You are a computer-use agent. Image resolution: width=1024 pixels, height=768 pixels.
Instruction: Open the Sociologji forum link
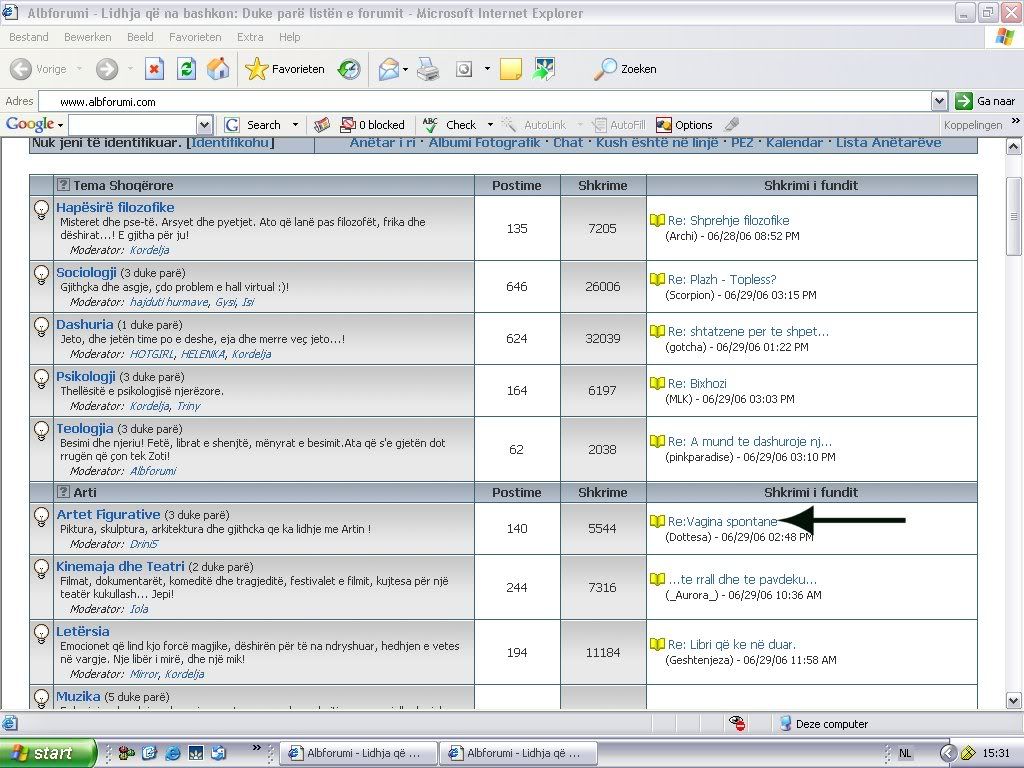(x=86, y=272)
